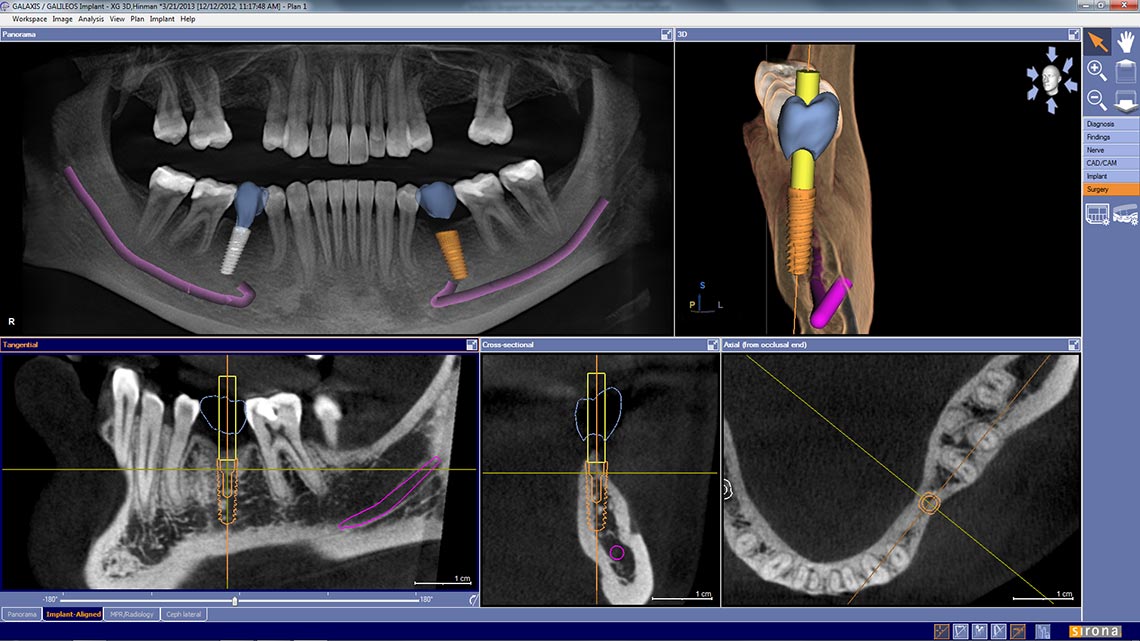Viewport: 1140px width, 641px height.
Task: Click the zoom out magnifier icon
Action: point(1097,100)
